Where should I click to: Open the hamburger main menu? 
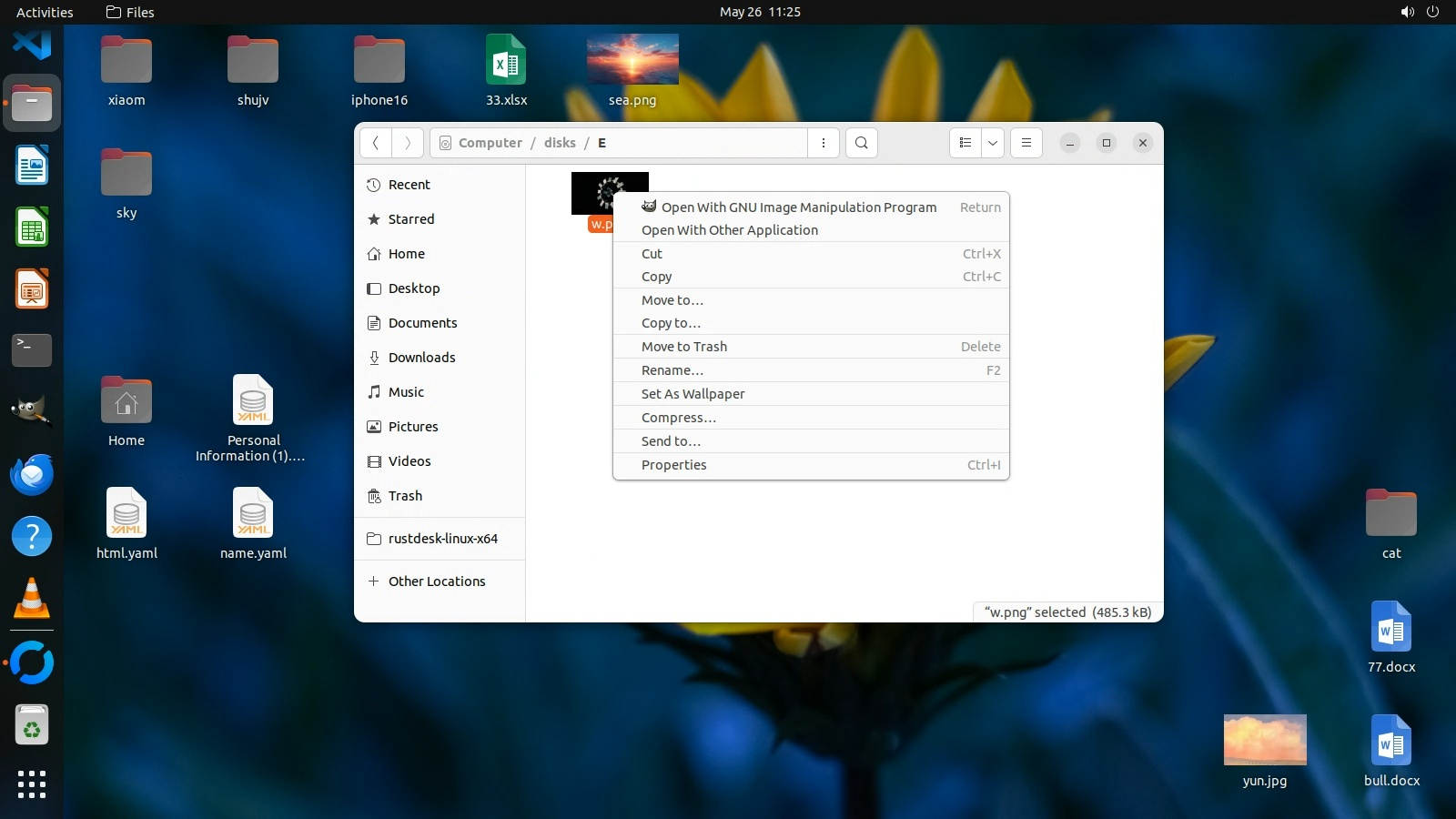1026,143
